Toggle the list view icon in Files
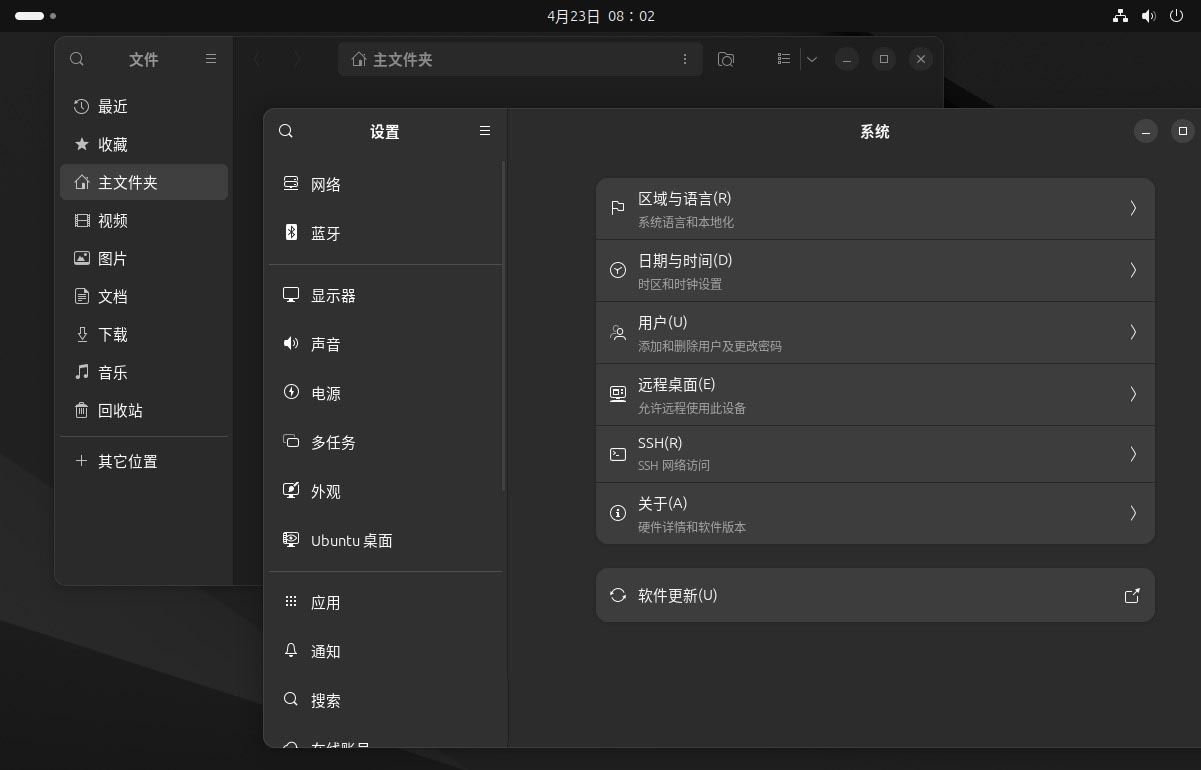Image resolution: width=1201 pixels, height=770 pixels. pyautogui.click(x=784, y=59)
